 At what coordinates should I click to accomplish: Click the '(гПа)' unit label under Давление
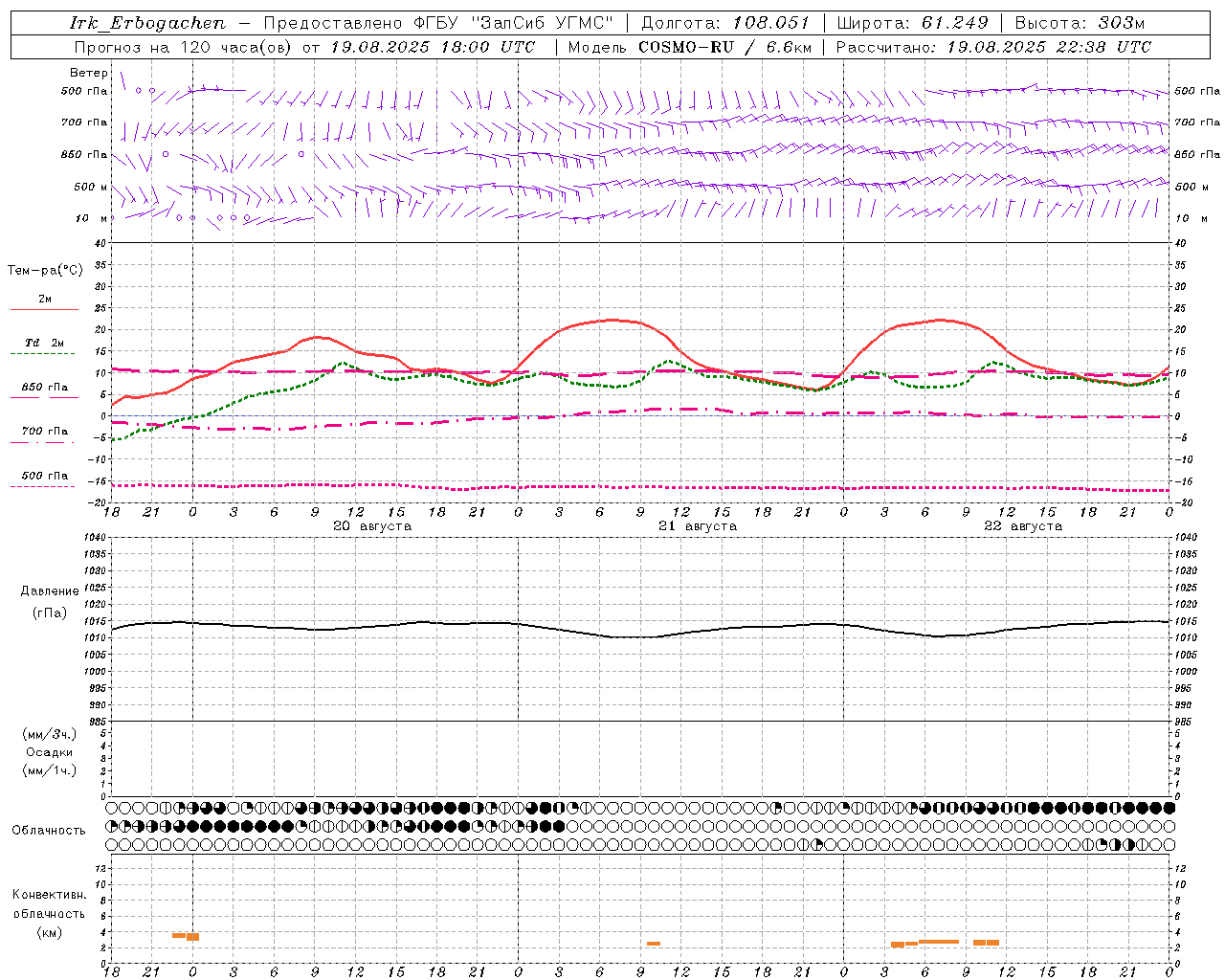click(50, 613)
